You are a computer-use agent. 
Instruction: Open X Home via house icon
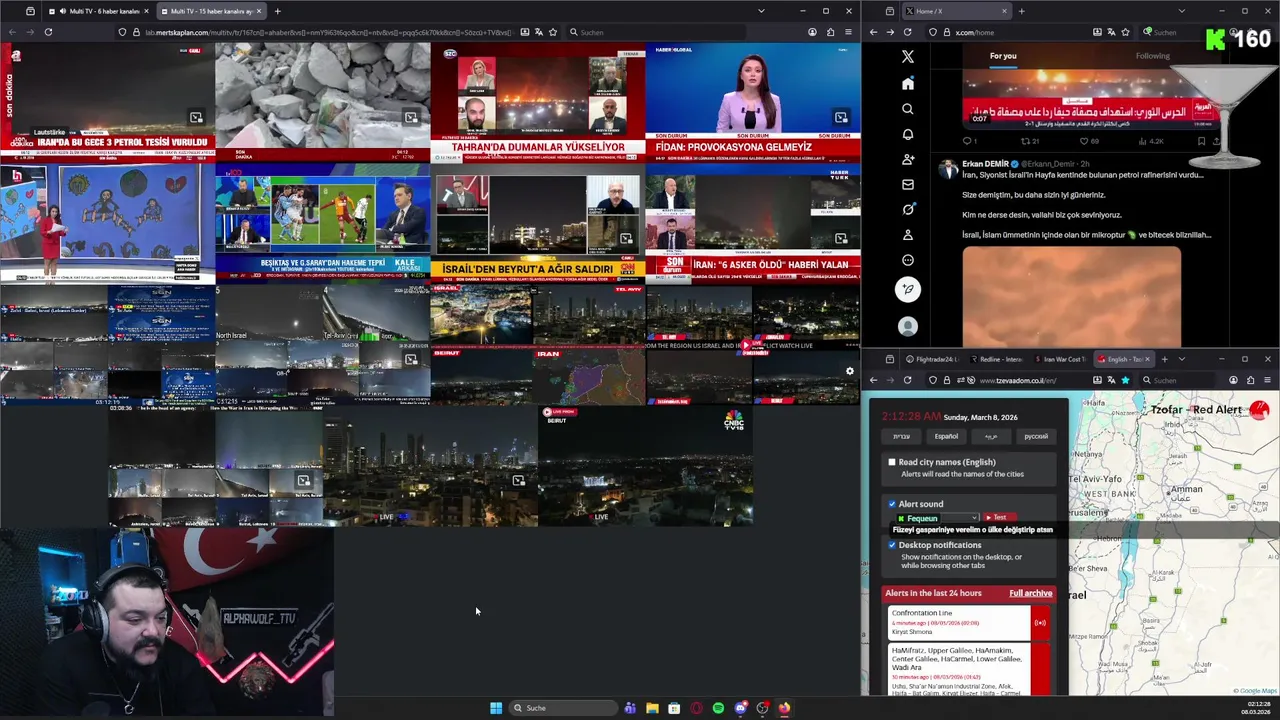(x=907, y=83)
